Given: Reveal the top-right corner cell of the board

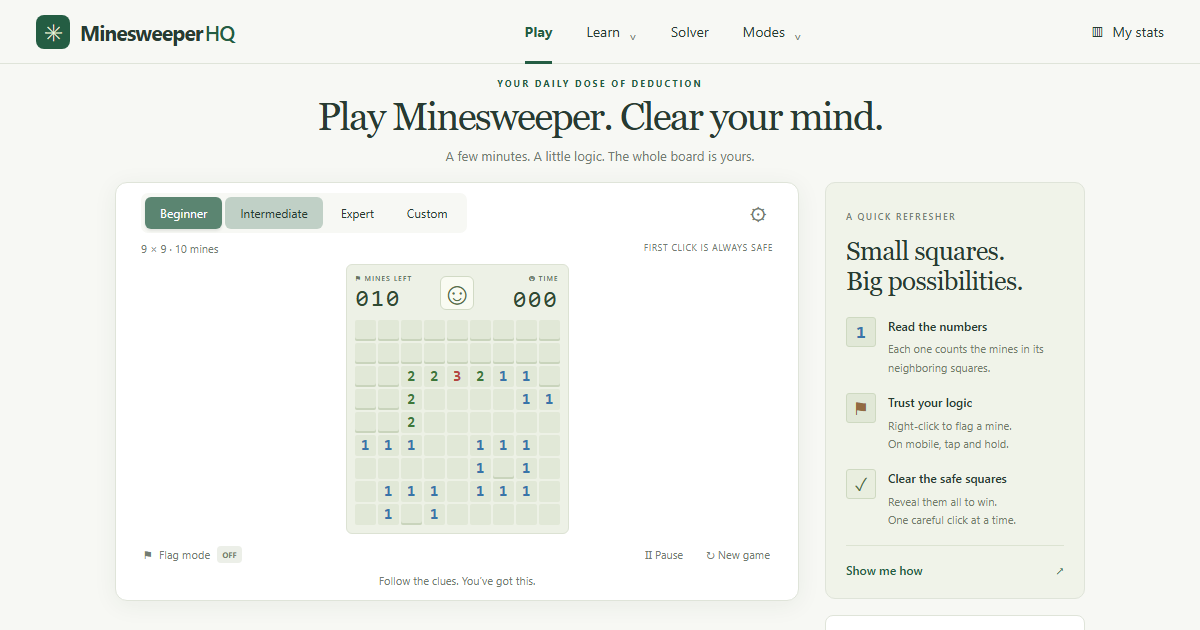Looking at the screenshot, I should pyautogui.click(x=549, y=330).
